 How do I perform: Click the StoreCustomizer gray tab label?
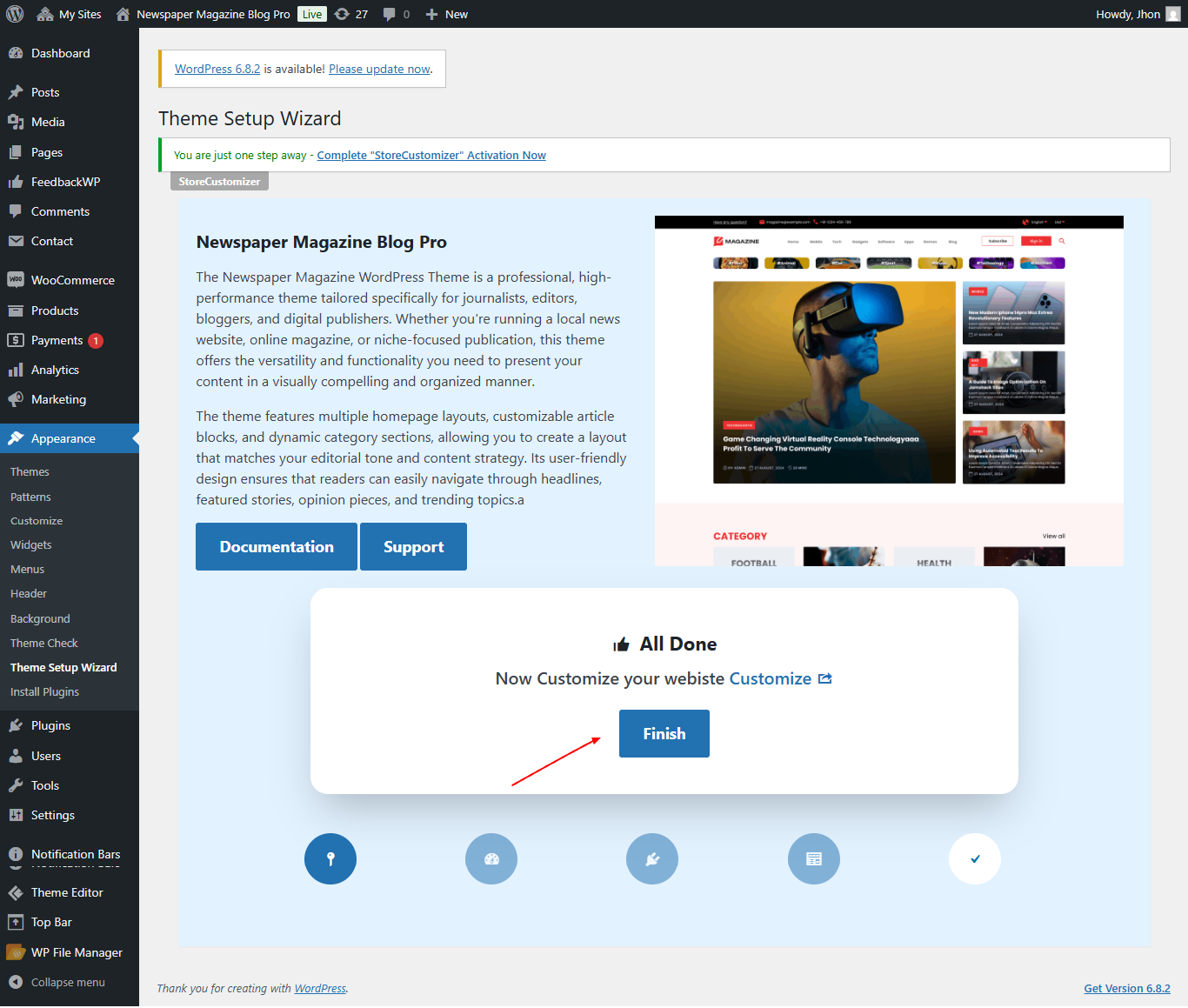tap(219, 181)
